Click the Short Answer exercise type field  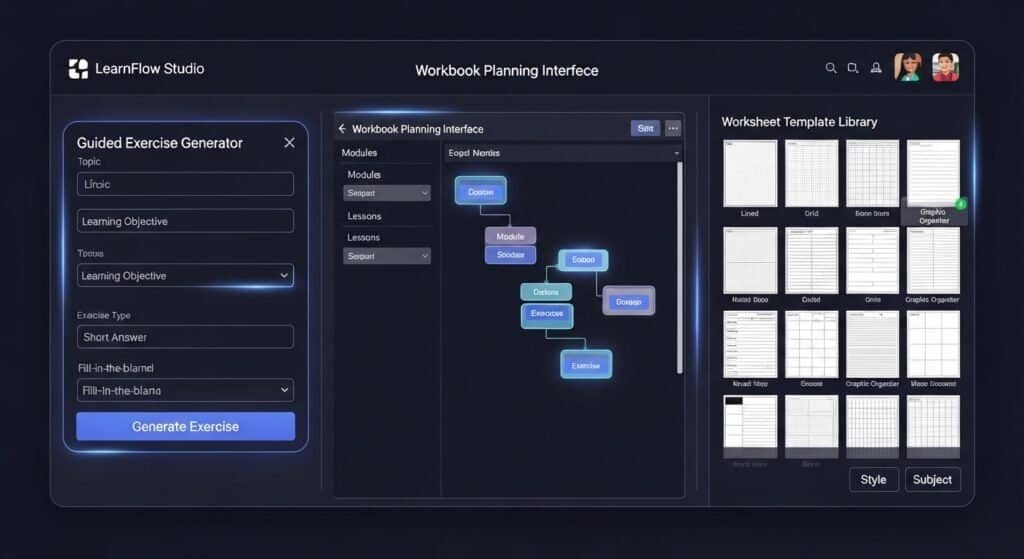tap(185, 337)
